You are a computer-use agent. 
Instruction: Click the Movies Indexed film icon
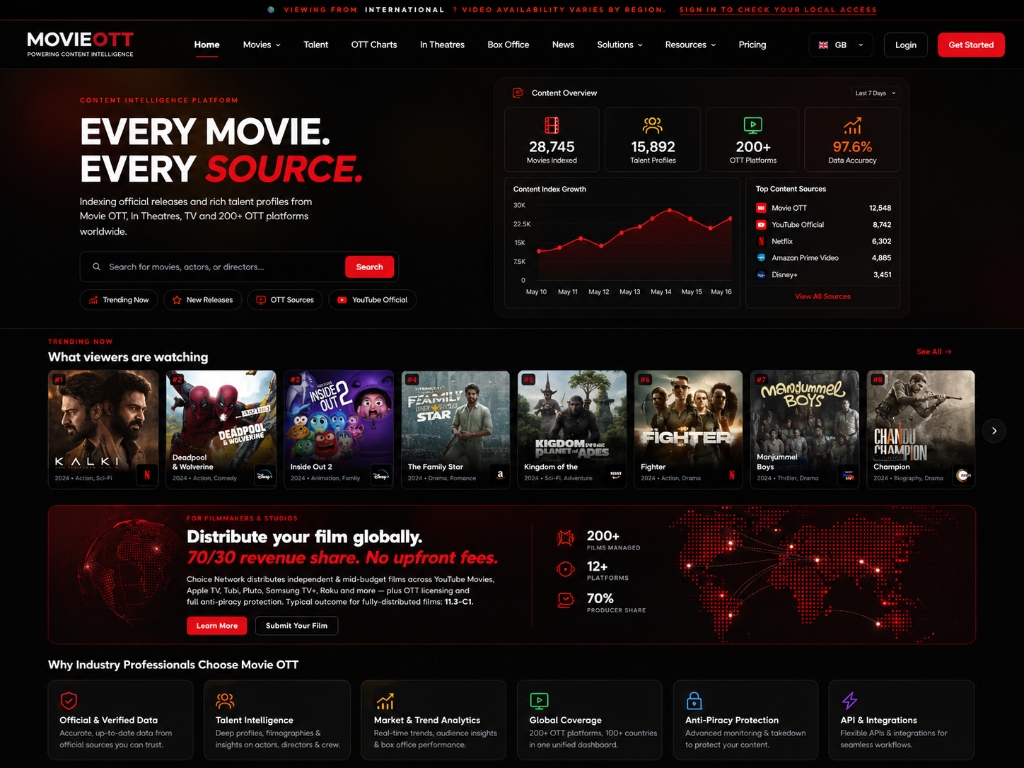552,125
